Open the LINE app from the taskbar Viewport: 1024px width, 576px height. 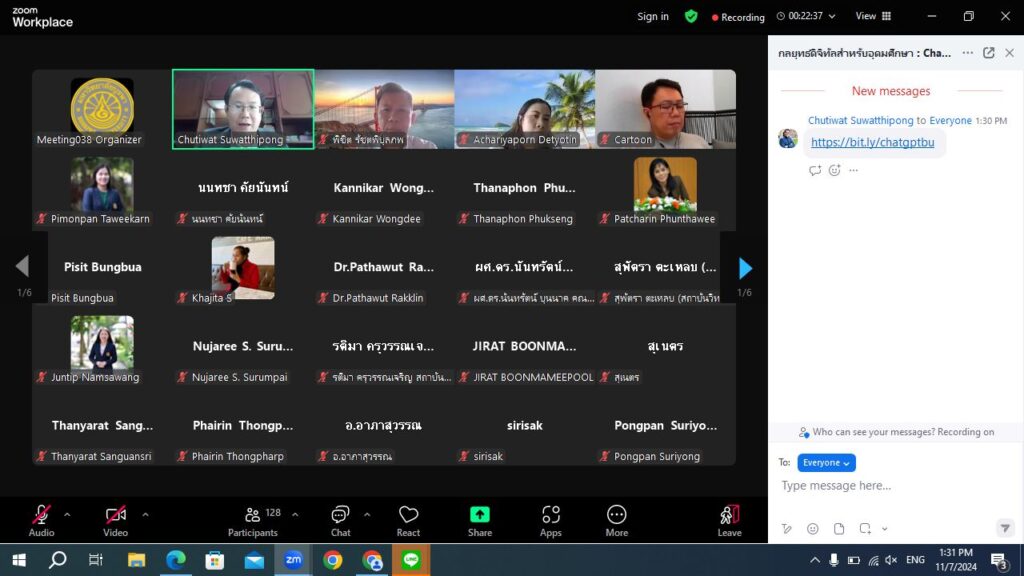pos(411,560)
